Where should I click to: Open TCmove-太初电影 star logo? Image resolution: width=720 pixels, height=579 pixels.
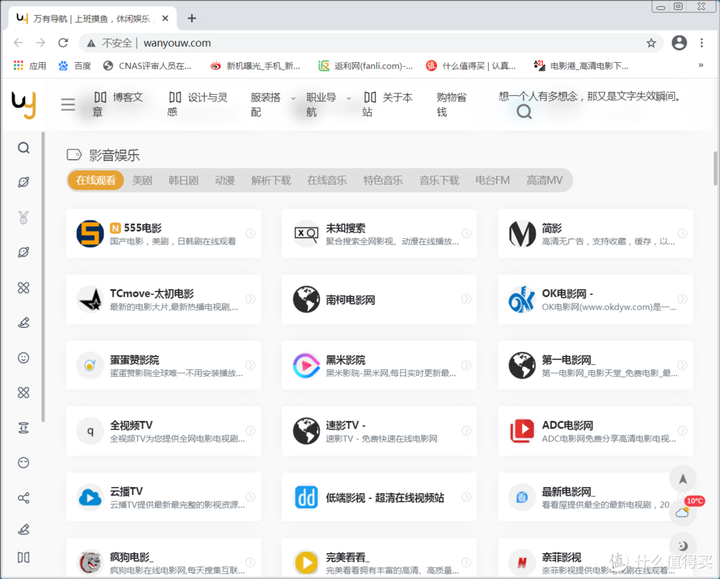(x=90, y=299)
